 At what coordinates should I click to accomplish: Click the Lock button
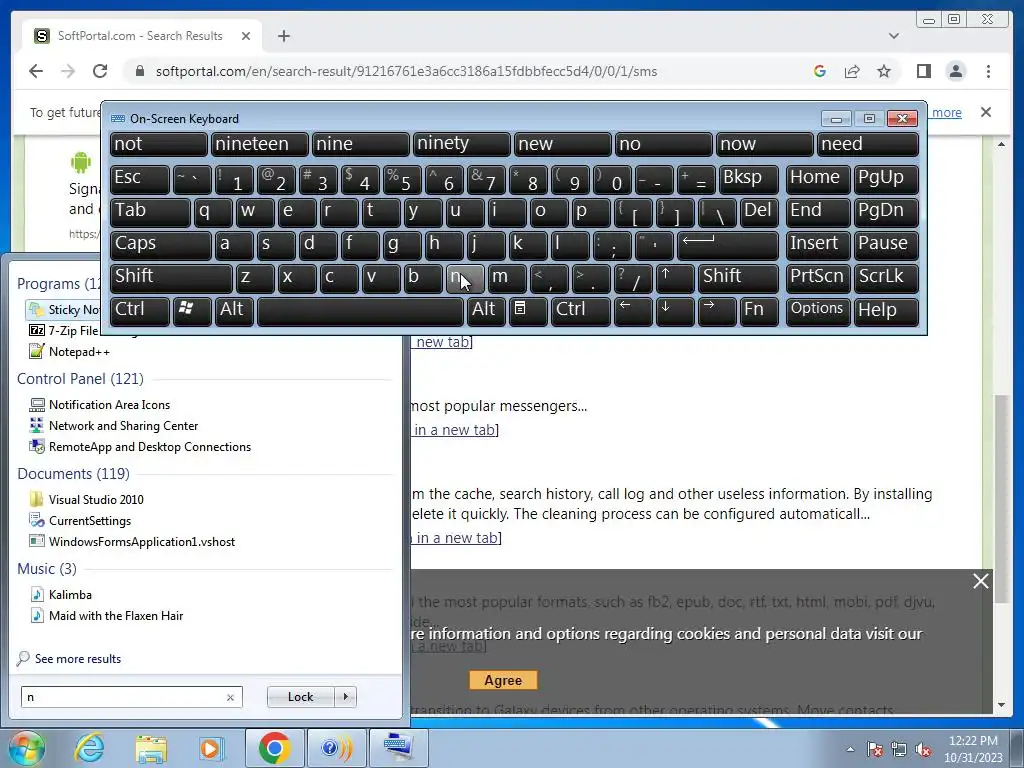click(x=300, y=697)
